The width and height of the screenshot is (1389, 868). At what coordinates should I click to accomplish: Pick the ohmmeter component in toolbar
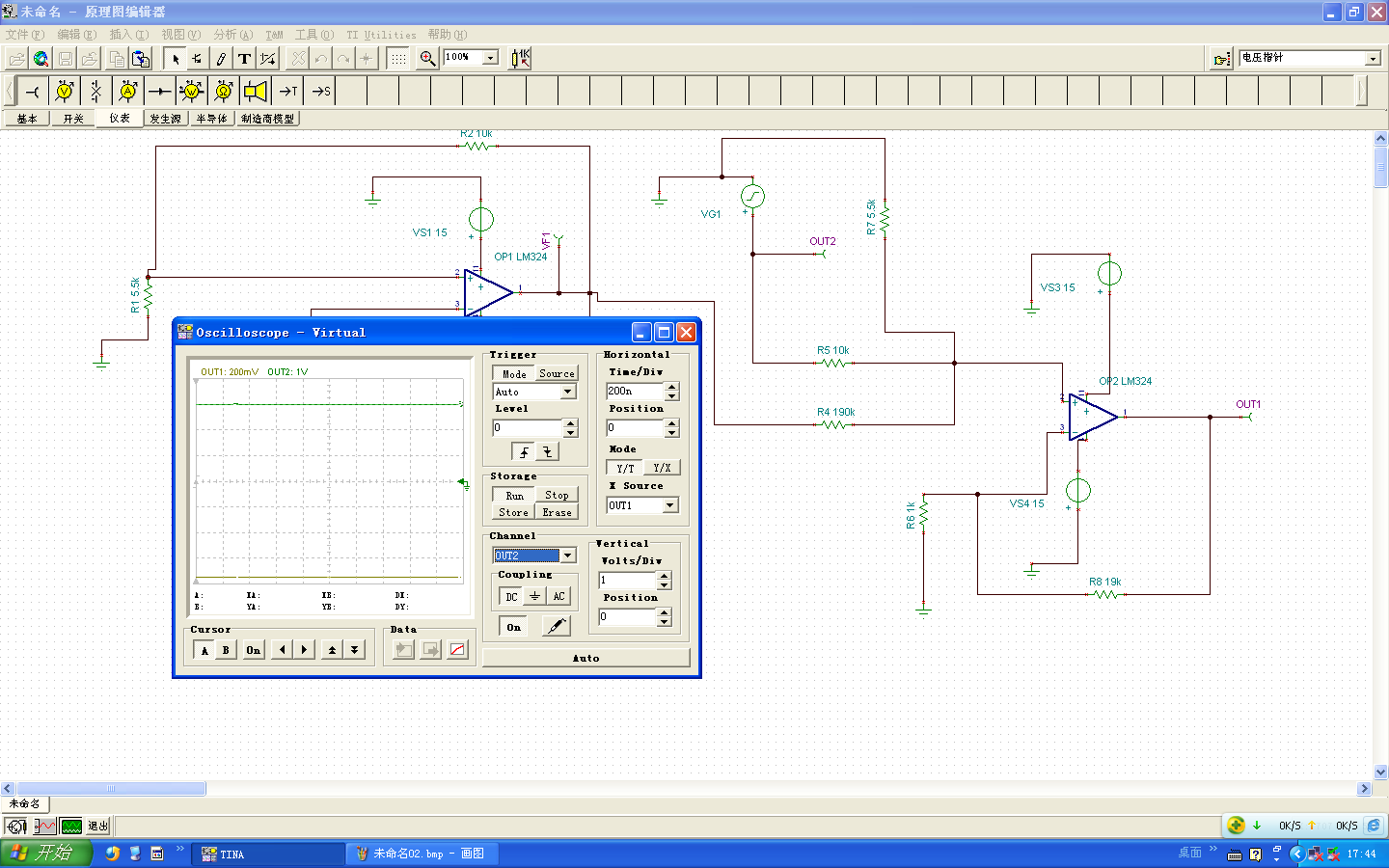coord(223,92)
